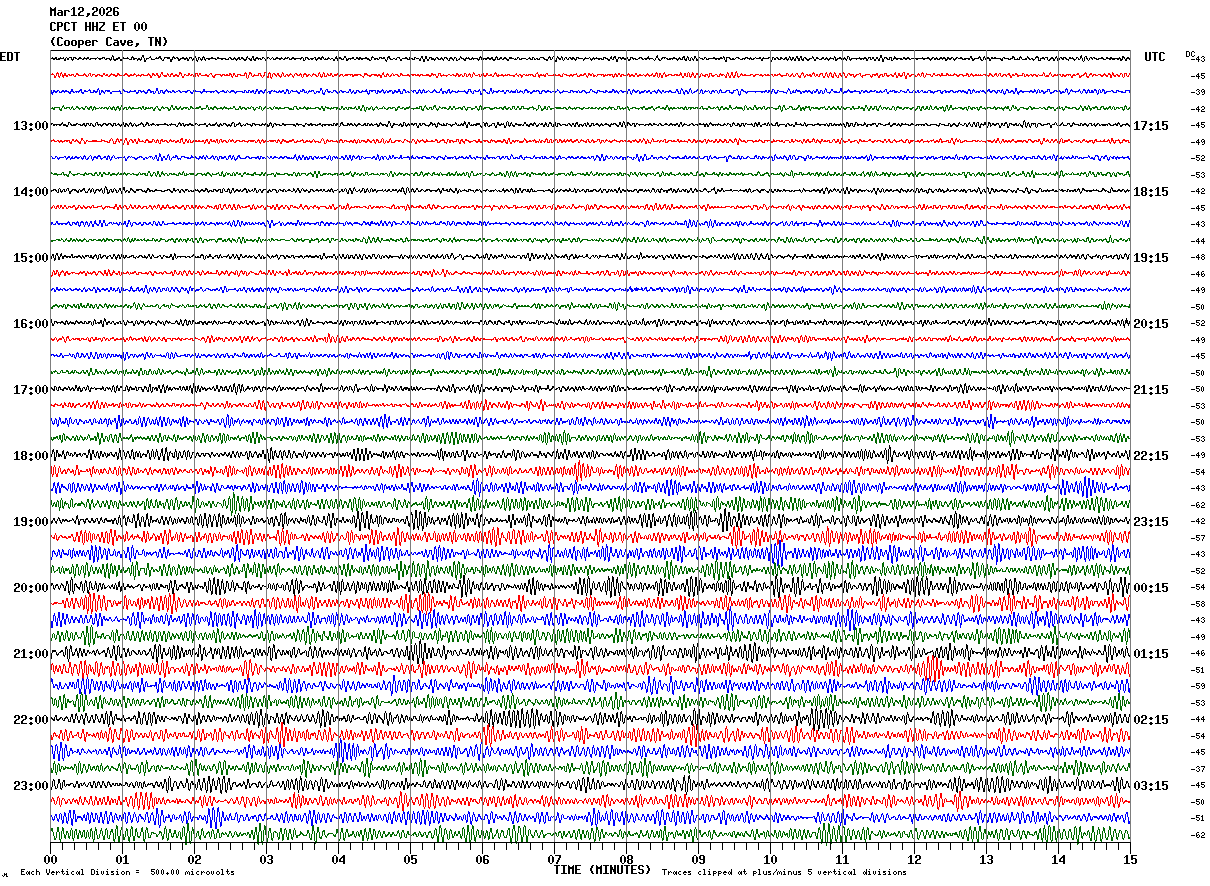Click the 02:15 UTC time label
The width and height of the screenshot is (1210, 886).
(x=1151, y=720)
